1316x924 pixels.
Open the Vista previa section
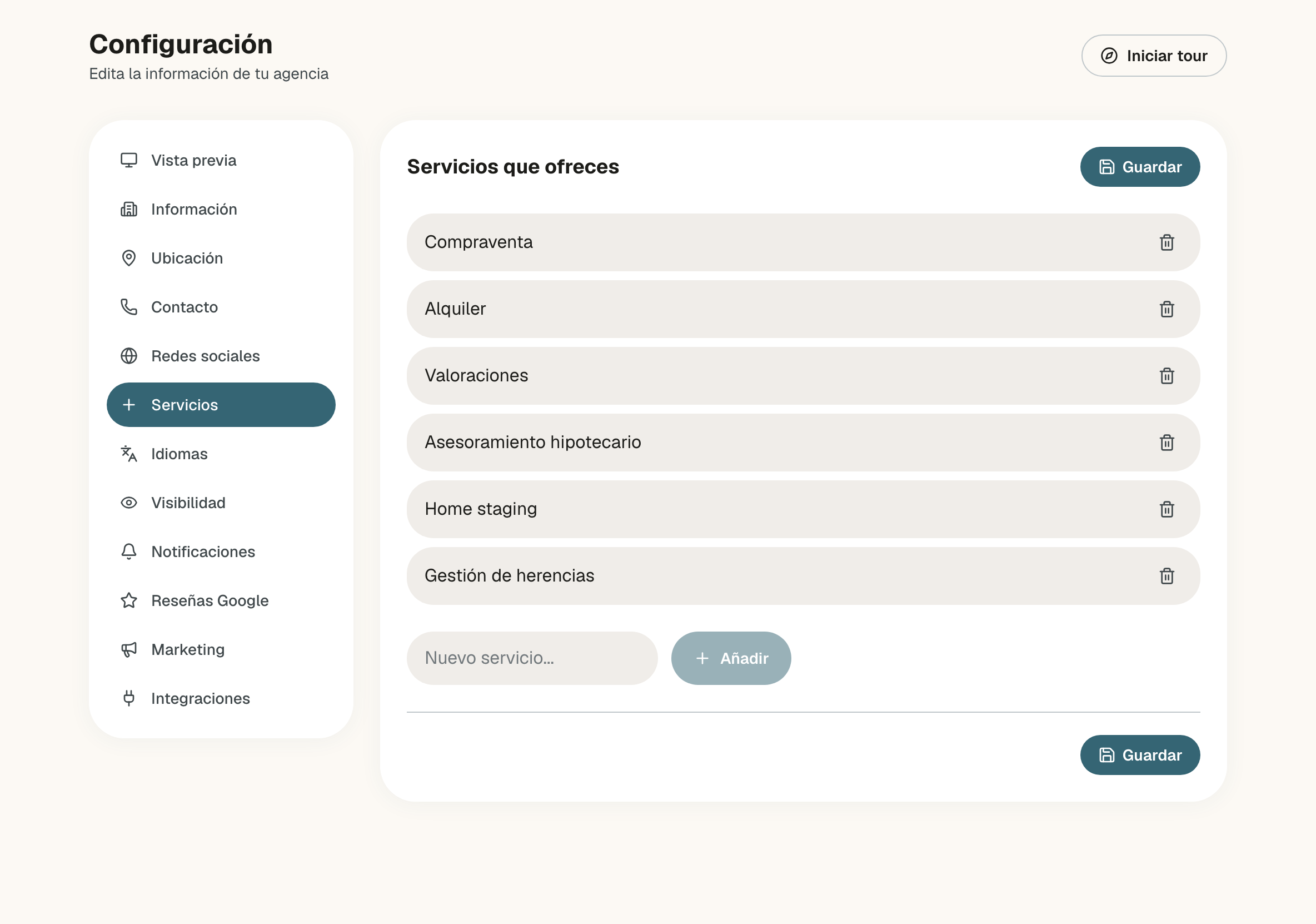tap(221, 160)
